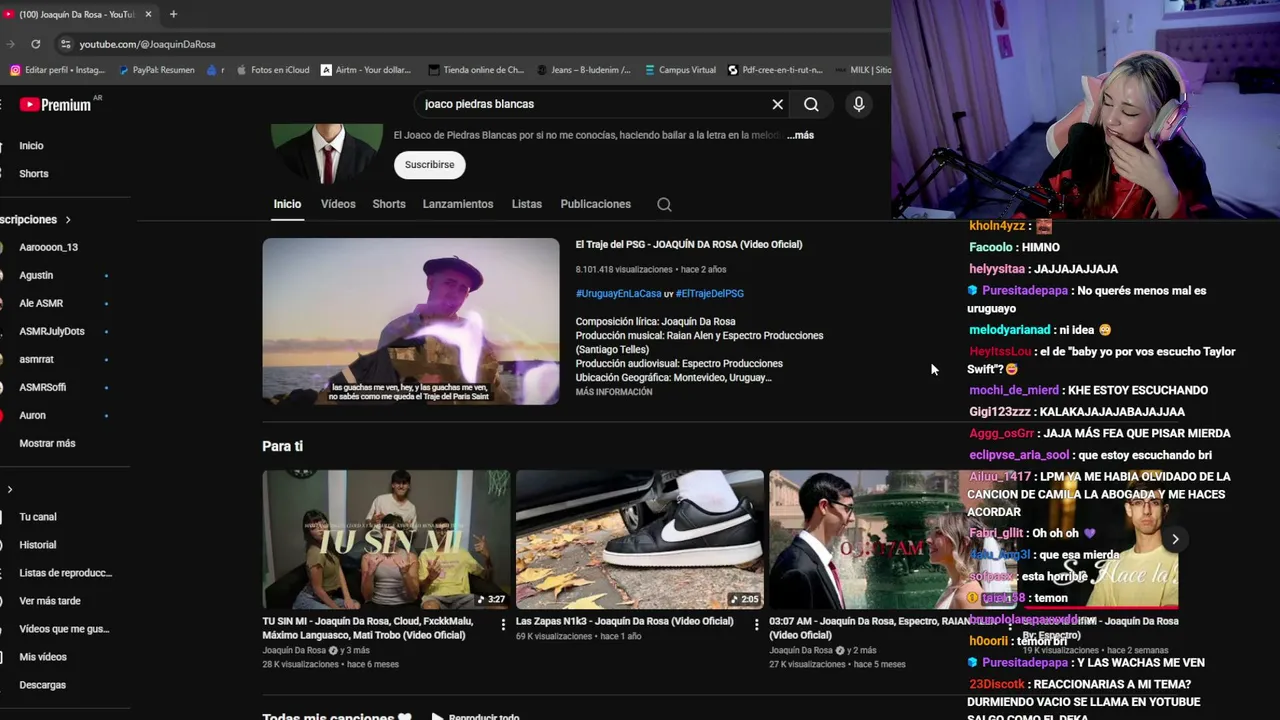Open the PayPal: Resumen bookmark
1280x720 pixels.
(156, 70)
